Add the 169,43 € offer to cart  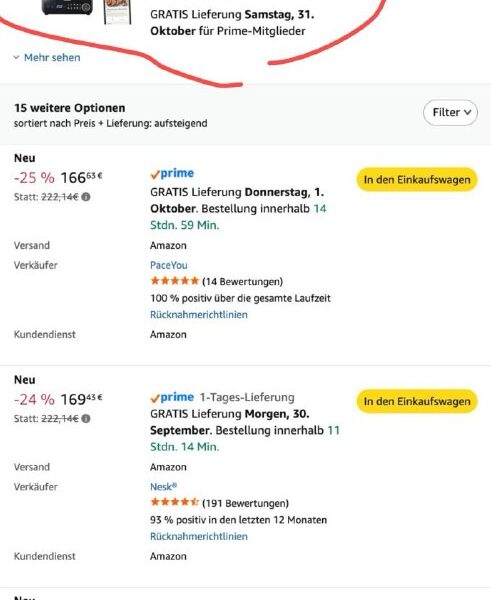(417, 401)
